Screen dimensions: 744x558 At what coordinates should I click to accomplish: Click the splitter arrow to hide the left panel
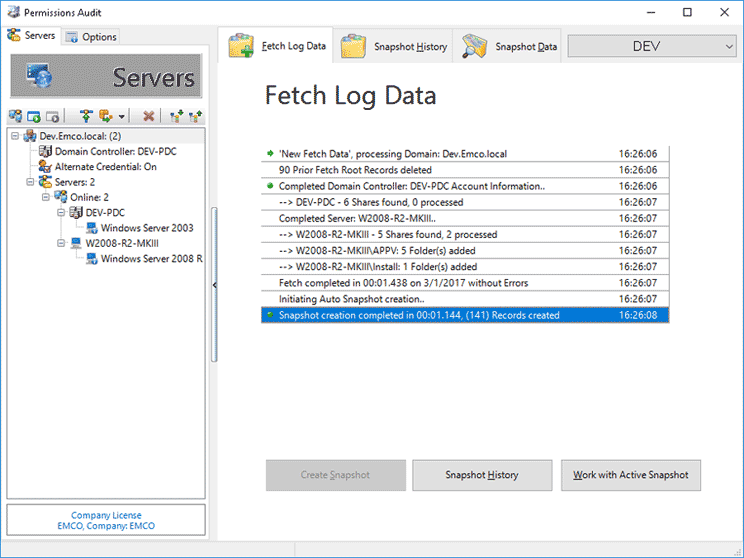pyautogui.click(x=214, y=286)
